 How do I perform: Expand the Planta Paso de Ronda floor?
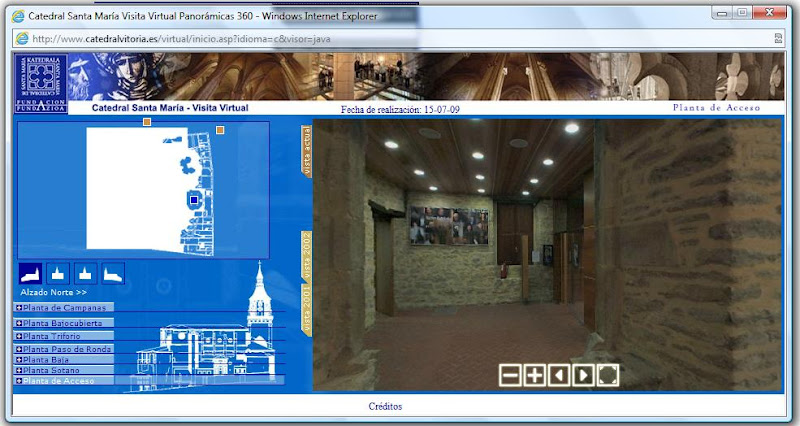[64, 349]
